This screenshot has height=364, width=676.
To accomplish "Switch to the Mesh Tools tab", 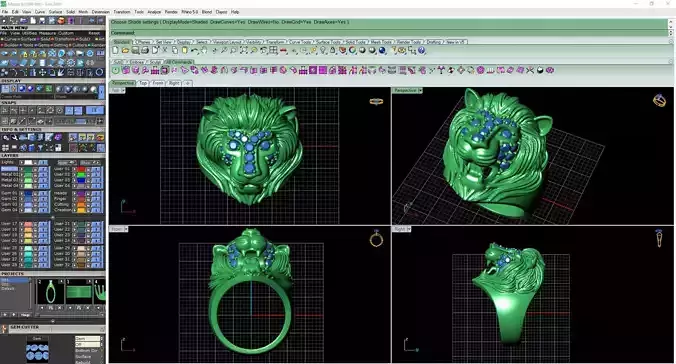I will tap(381, 42).
